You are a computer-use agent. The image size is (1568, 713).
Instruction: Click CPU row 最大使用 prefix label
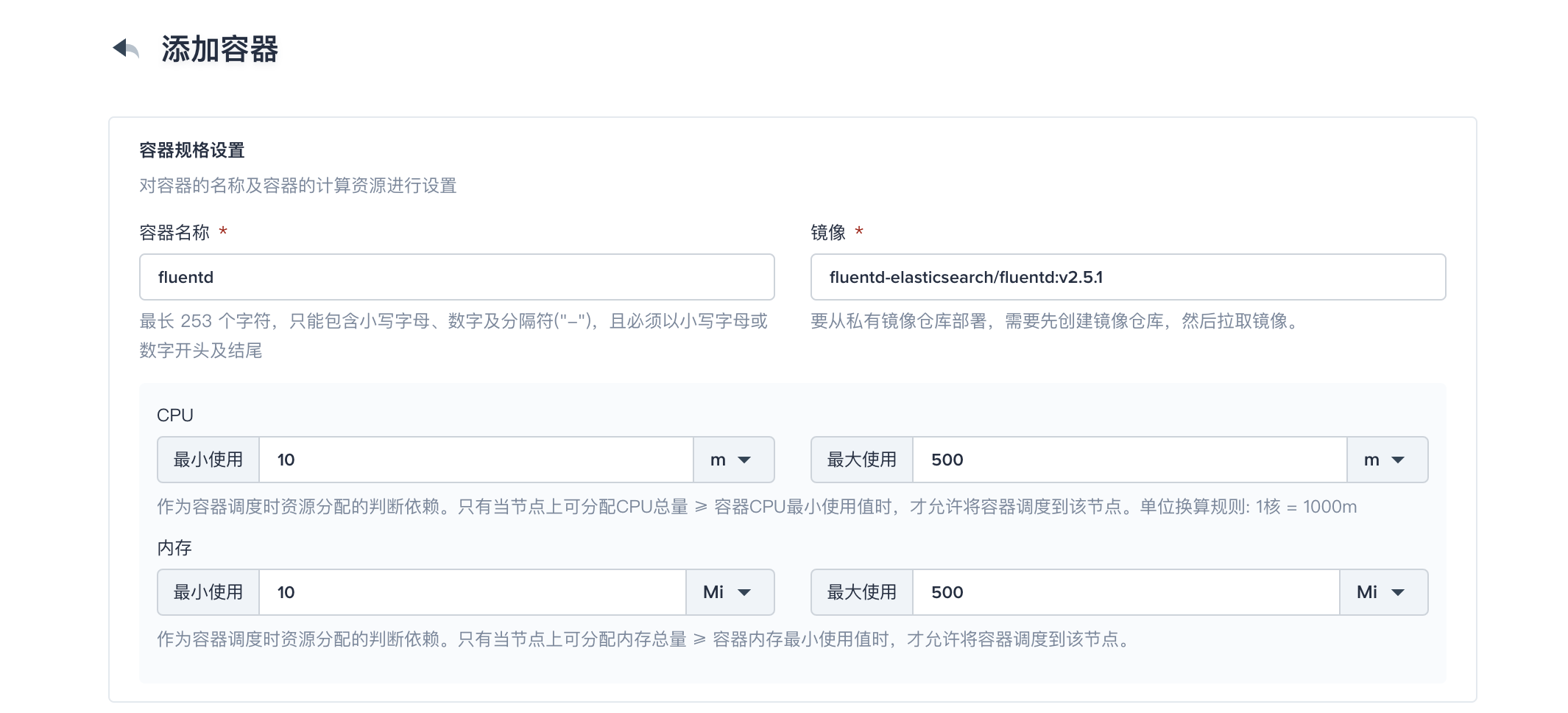click(x=862, y=460)
